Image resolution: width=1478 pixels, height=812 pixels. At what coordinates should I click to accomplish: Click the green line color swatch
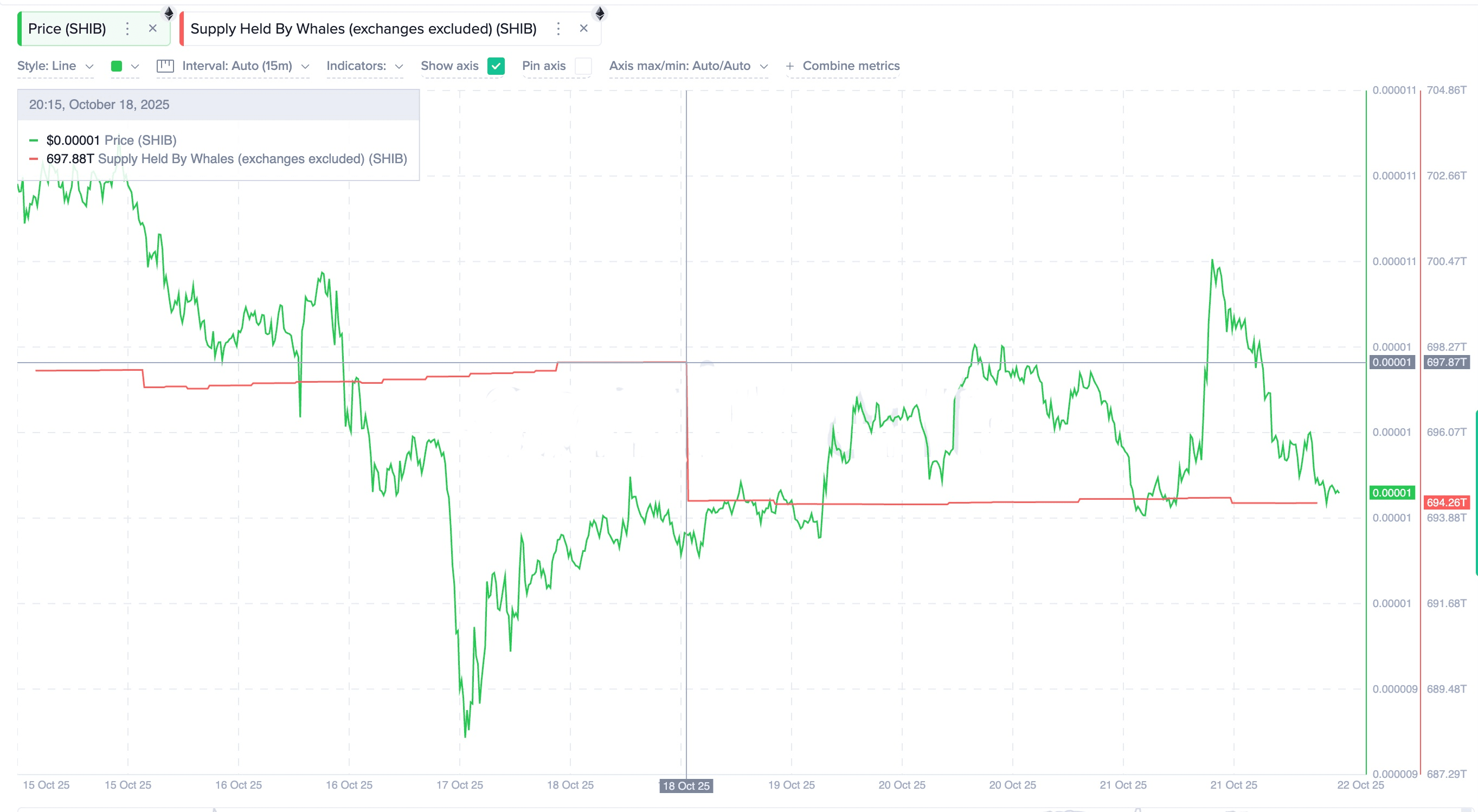[x=117, y=66]
